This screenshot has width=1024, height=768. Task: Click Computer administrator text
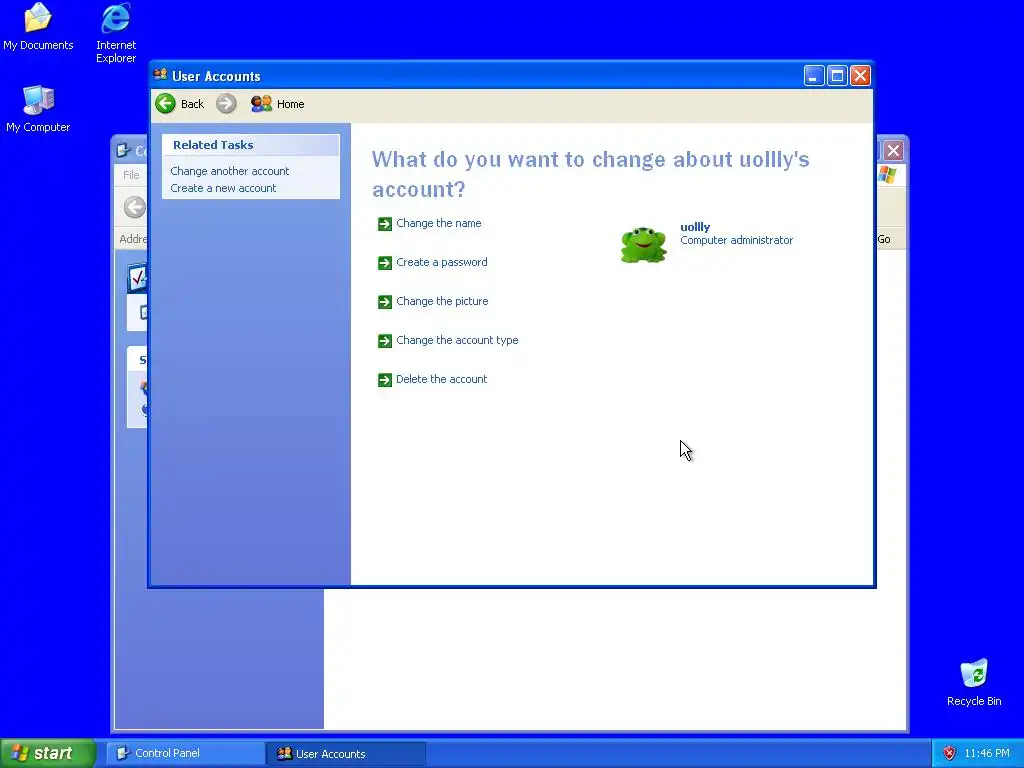pyautogui.click(x=736, y=240)
